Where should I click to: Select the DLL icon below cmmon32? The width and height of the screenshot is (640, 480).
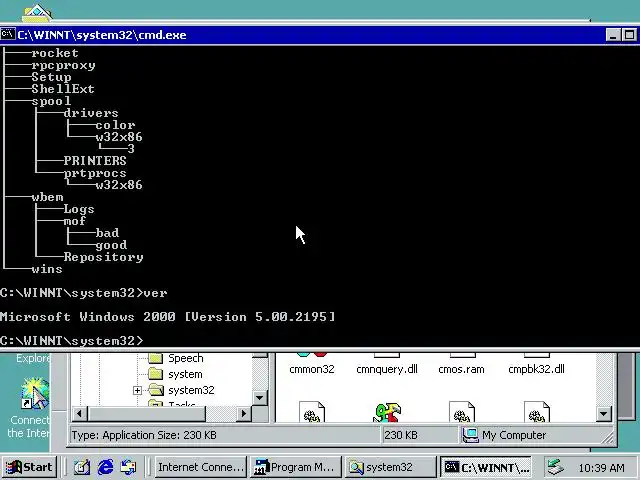pyautogui.click(x=312, y=411)
